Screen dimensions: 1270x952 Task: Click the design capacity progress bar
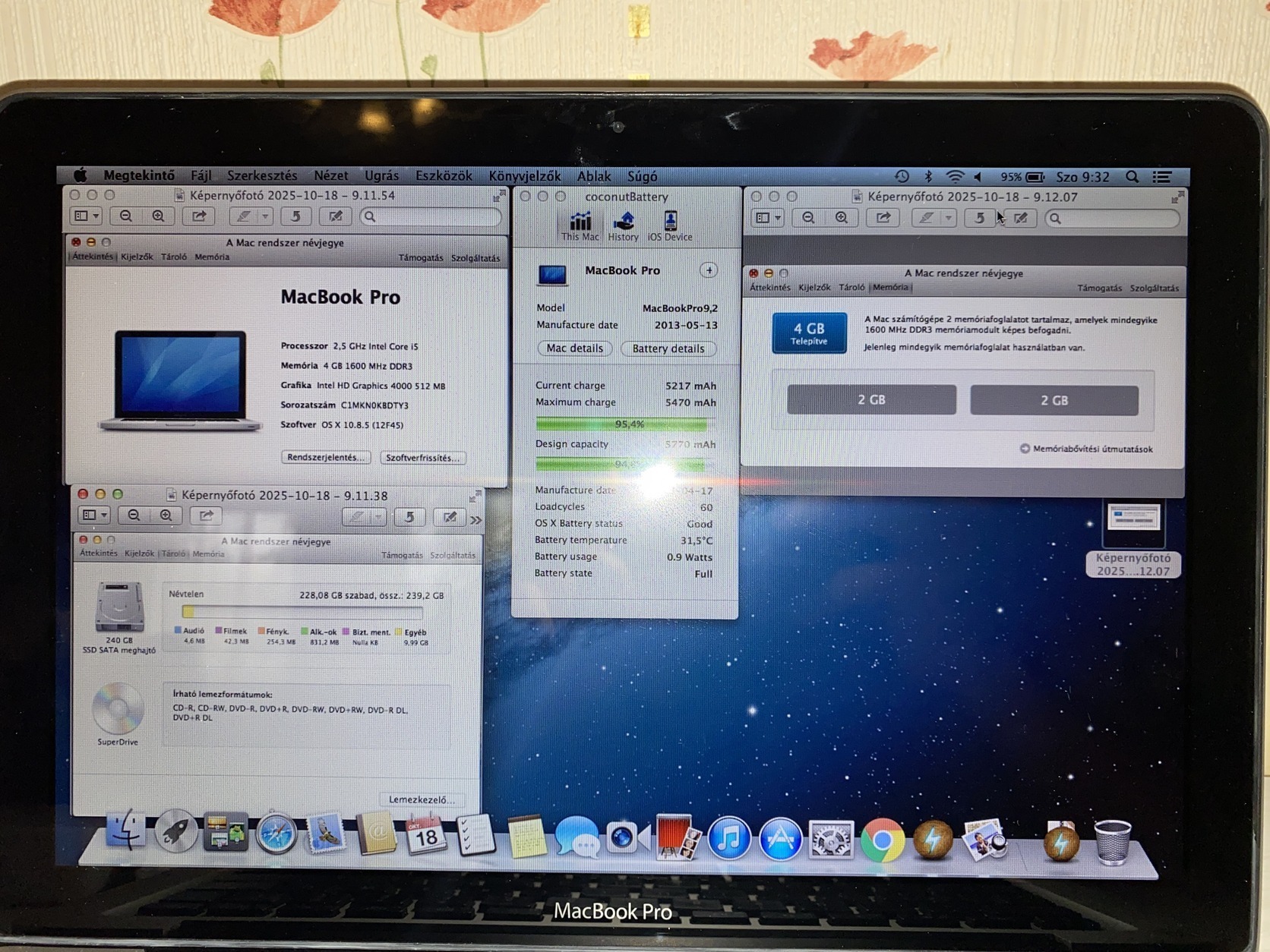626,464
